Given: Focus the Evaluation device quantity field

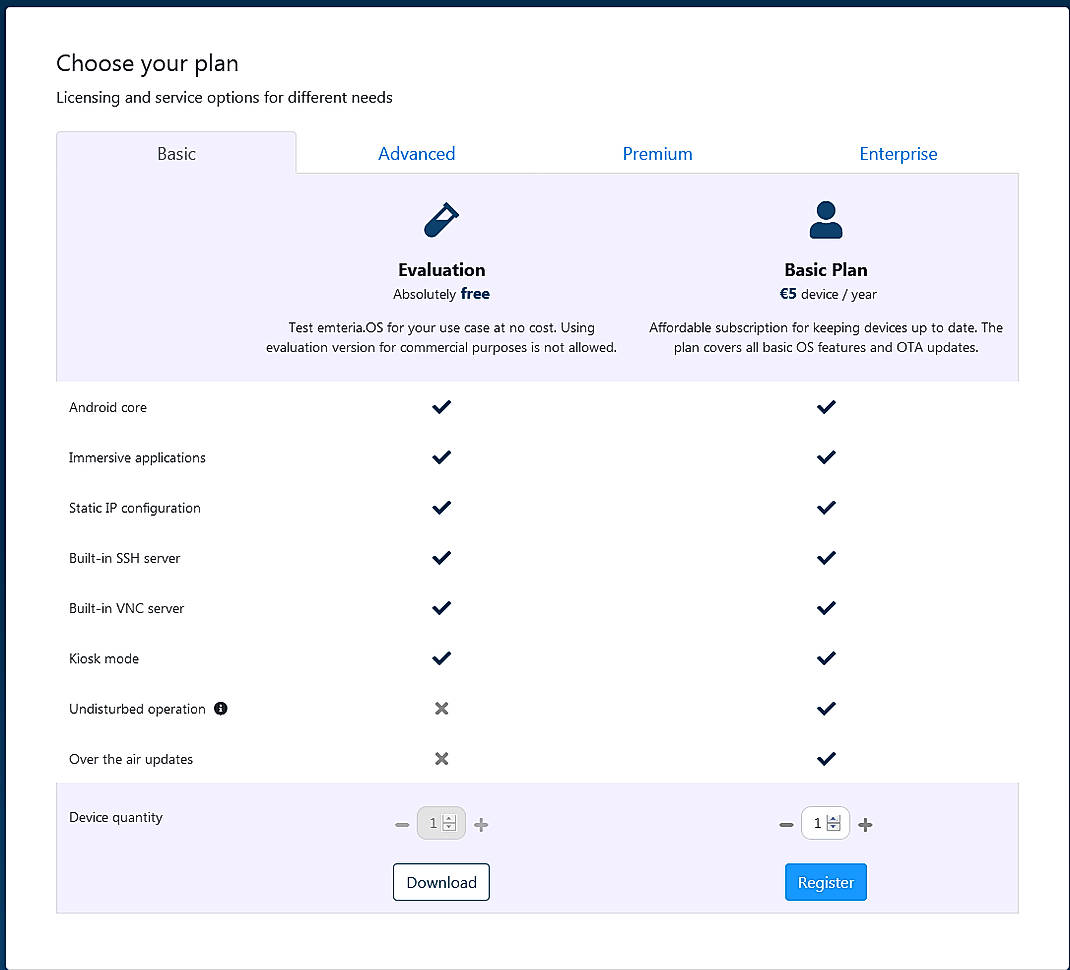Looking at the screenshot, I should [x=442, y=823].
